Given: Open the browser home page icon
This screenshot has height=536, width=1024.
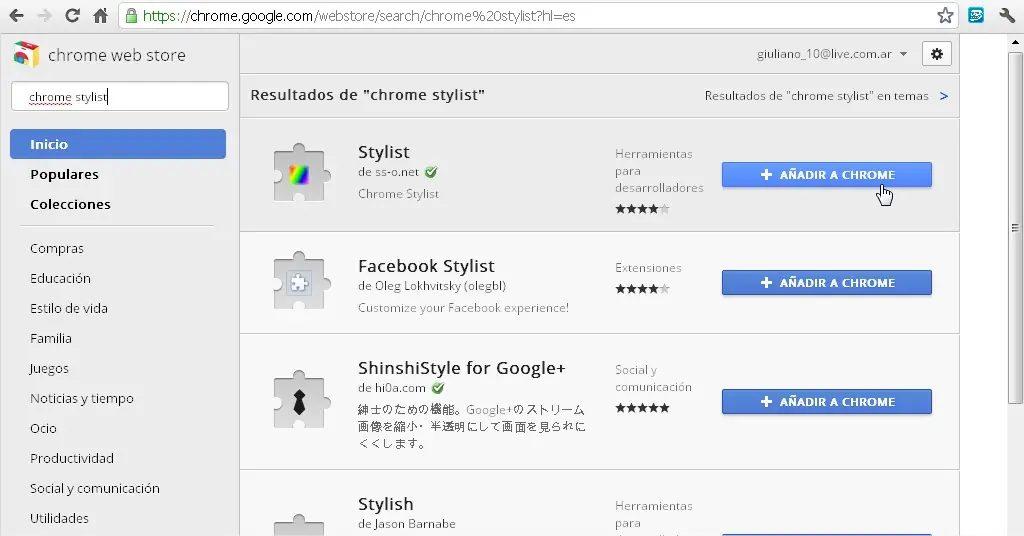Looking at the screenshot, I should tap(100, 16).
